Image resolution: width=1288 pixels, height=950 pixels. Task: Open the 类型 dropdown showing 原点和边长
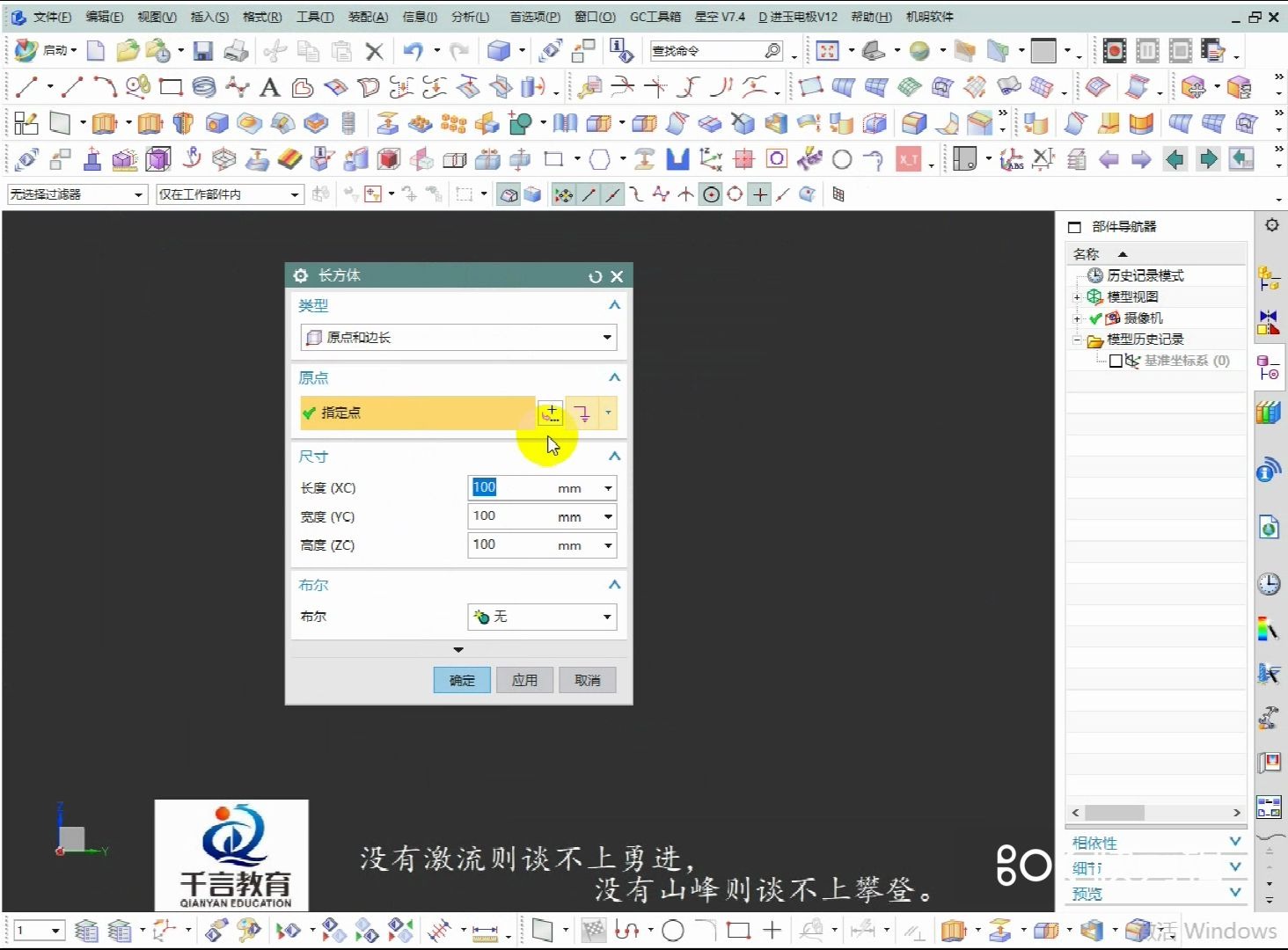605,337
